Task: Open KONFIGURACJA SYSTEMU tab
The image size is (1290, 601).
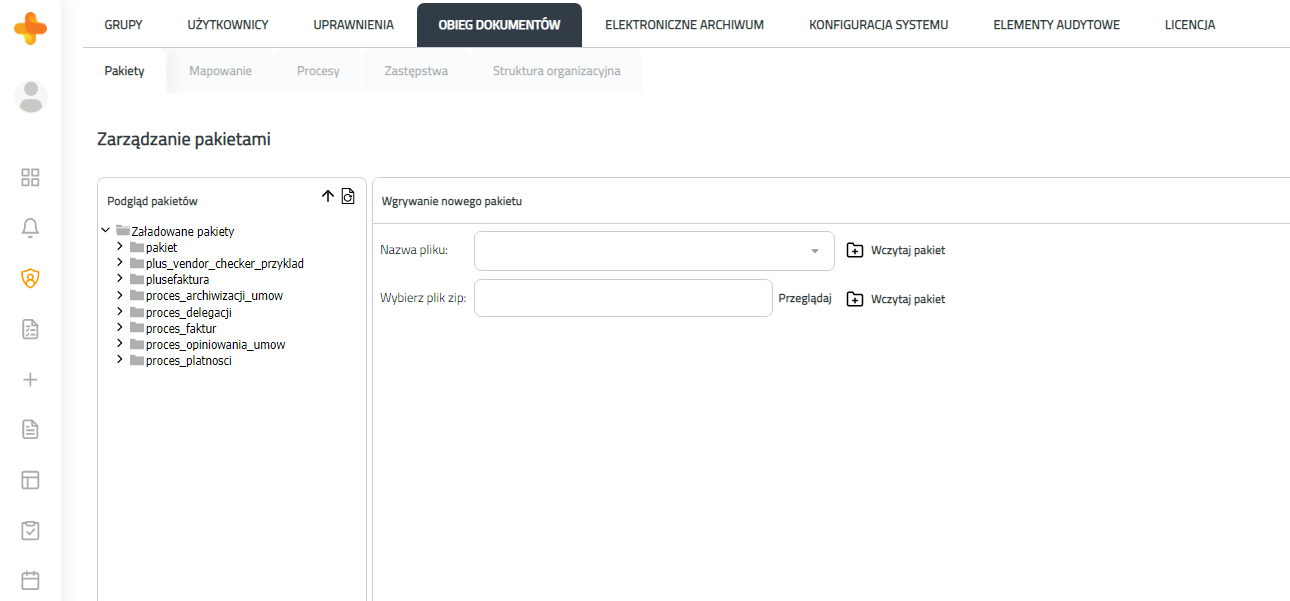Action: 878,25
